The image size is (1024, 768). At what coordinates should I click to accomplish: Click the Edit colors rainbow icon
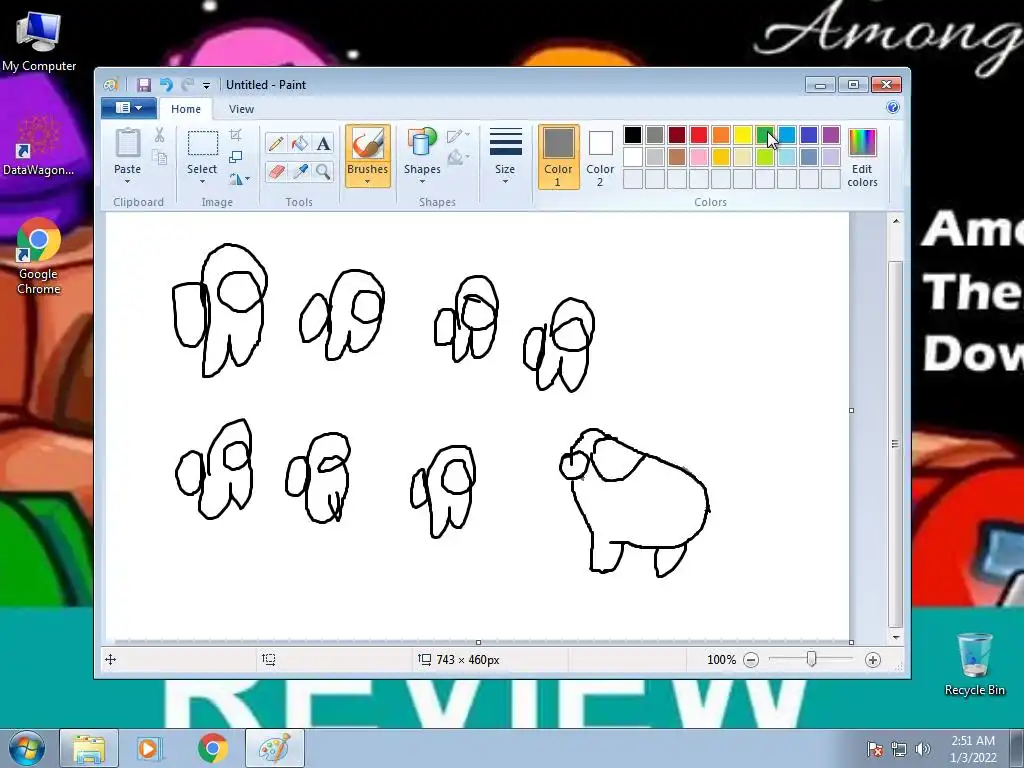(x=862, y=143)
